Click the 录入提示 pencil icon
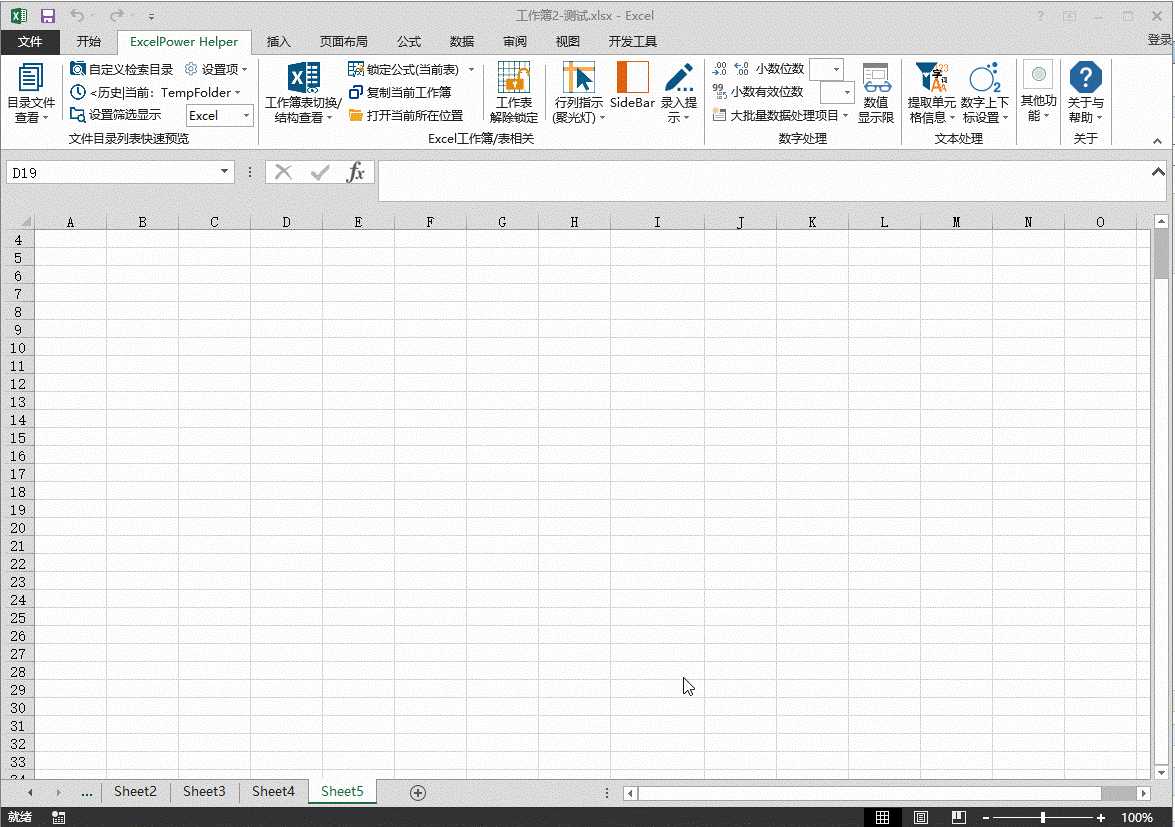1175x827 pixels. [x=679, y=77]
